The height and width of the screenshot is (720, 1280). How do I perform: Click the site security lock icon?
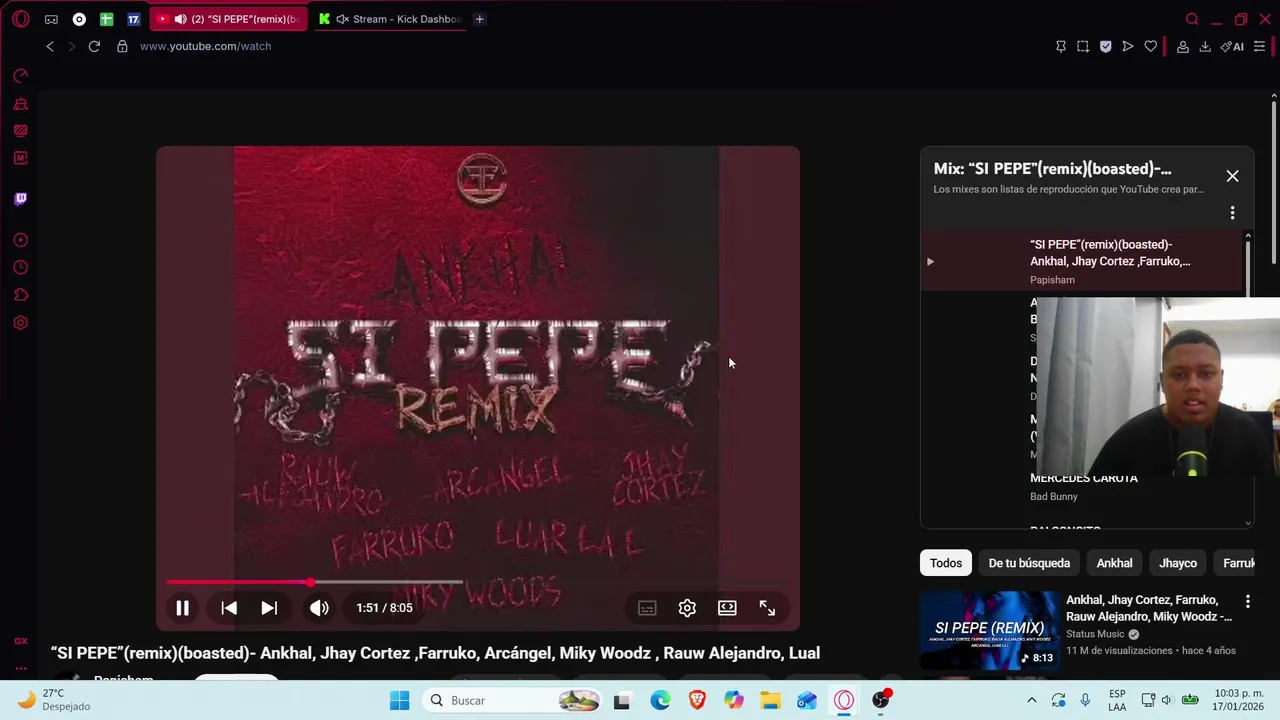122,46
